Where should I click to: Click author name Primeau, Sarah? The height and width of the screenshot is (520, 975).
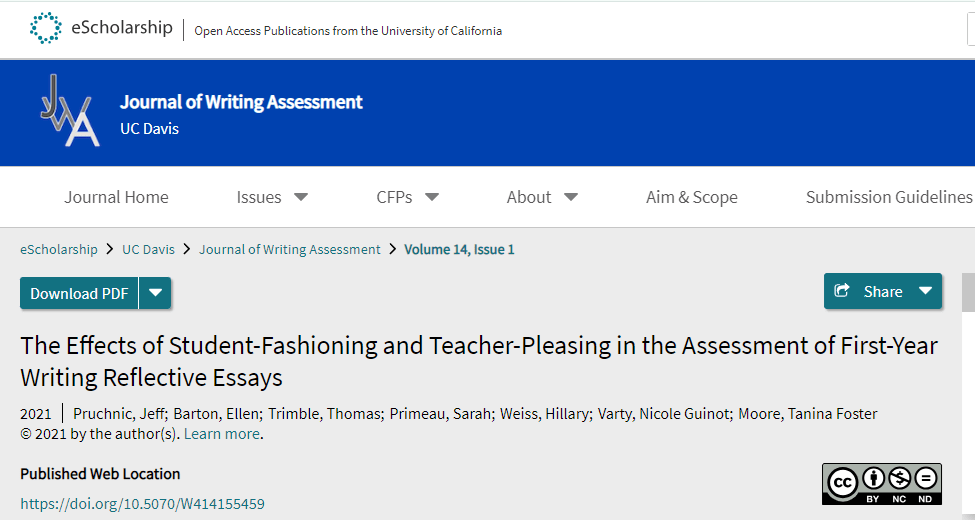coord(440,414)
